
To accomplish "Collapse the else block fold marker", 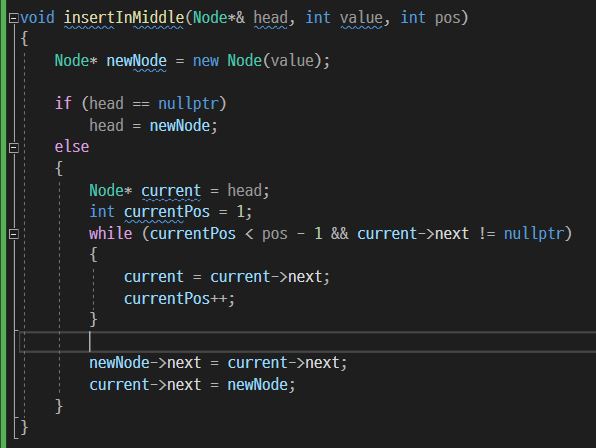I will tap(14, 147).
